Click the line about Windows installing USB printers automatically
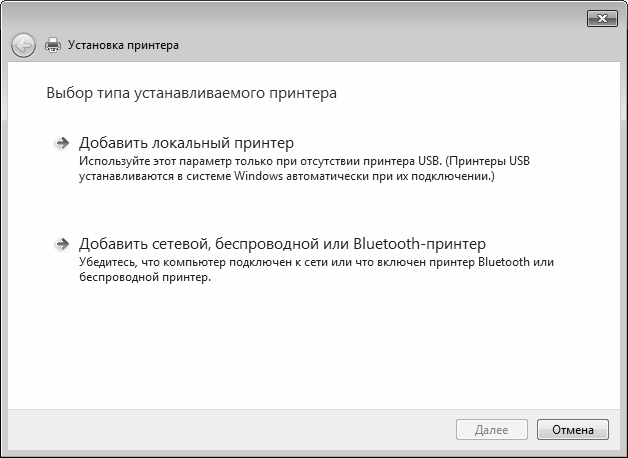The image size is (628, 458). pos(287,176)
